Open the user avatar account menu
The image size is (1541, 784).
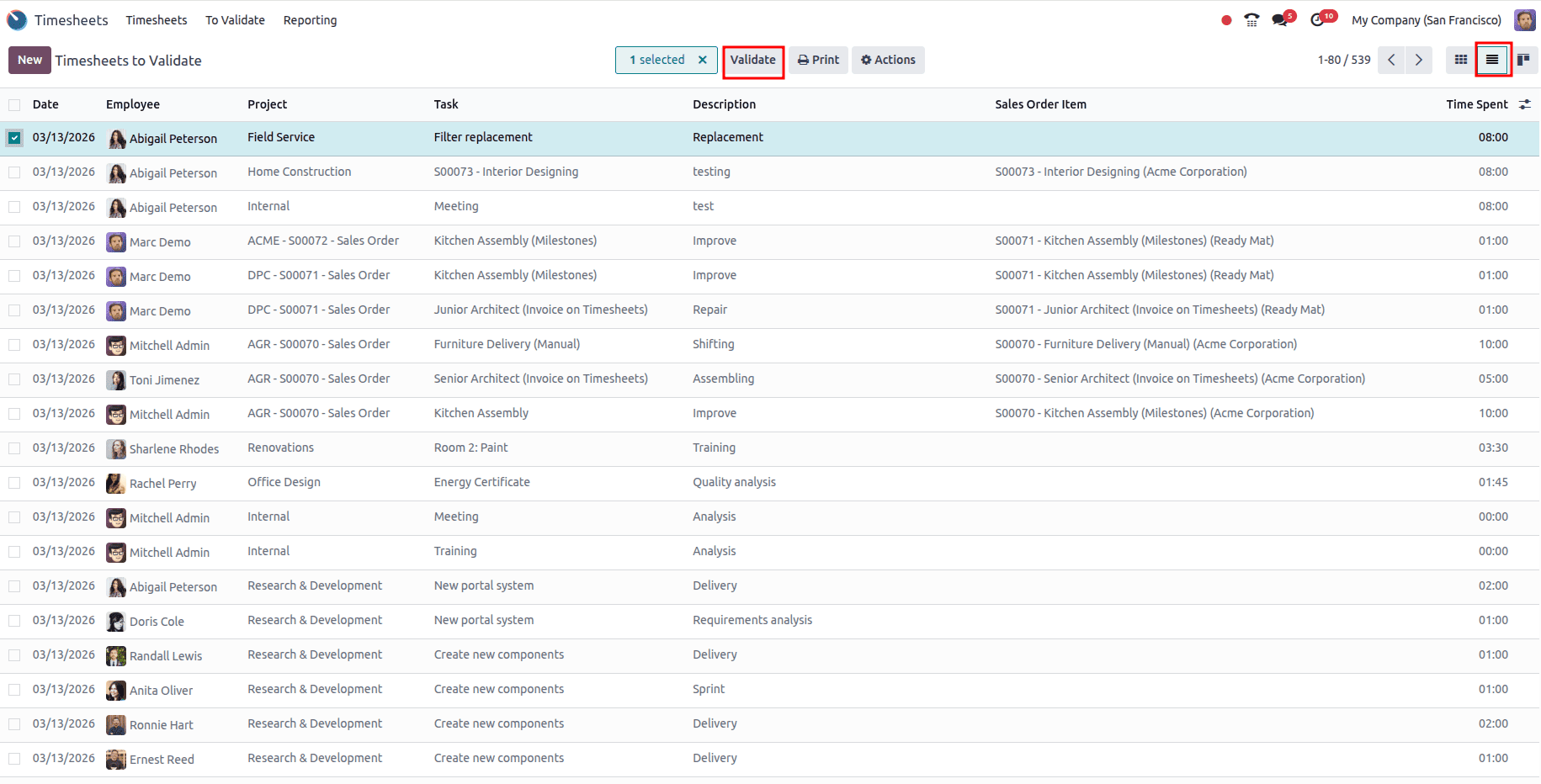pyautogui.click(x=1524, y=19)
